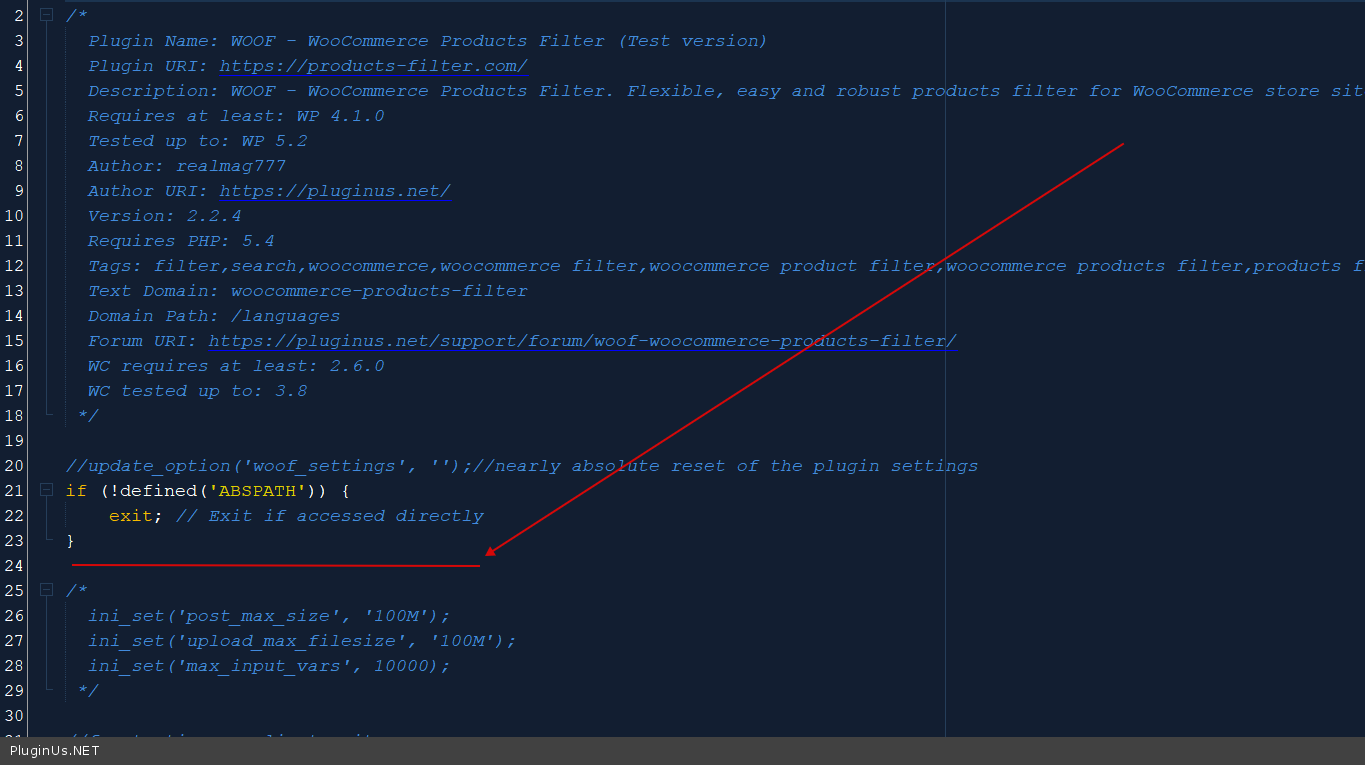Click the products-filter.com Plugin URI address

(x=373, y=66)
